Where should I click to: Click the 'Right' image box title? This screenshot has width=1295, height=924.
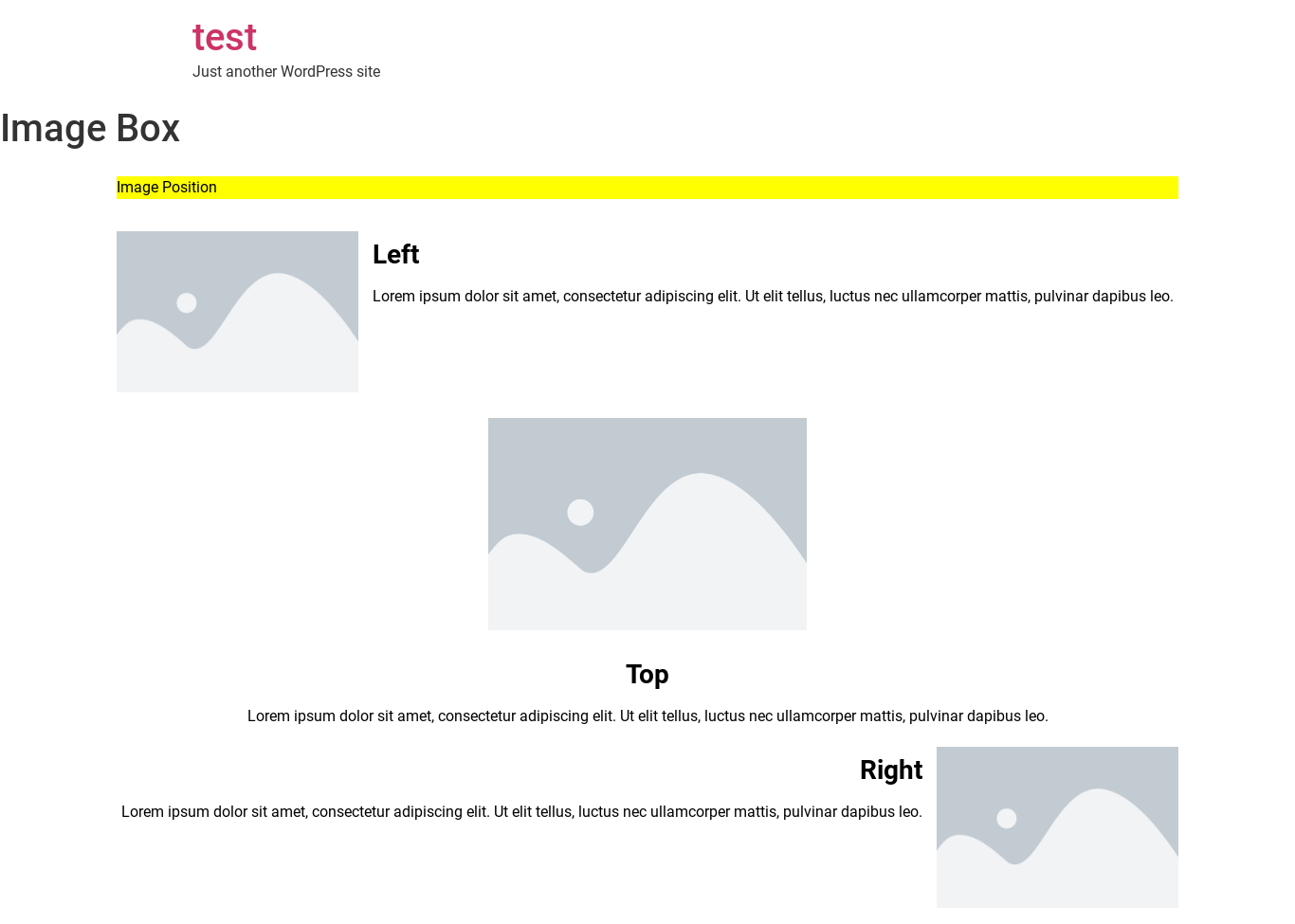point(890,770)
